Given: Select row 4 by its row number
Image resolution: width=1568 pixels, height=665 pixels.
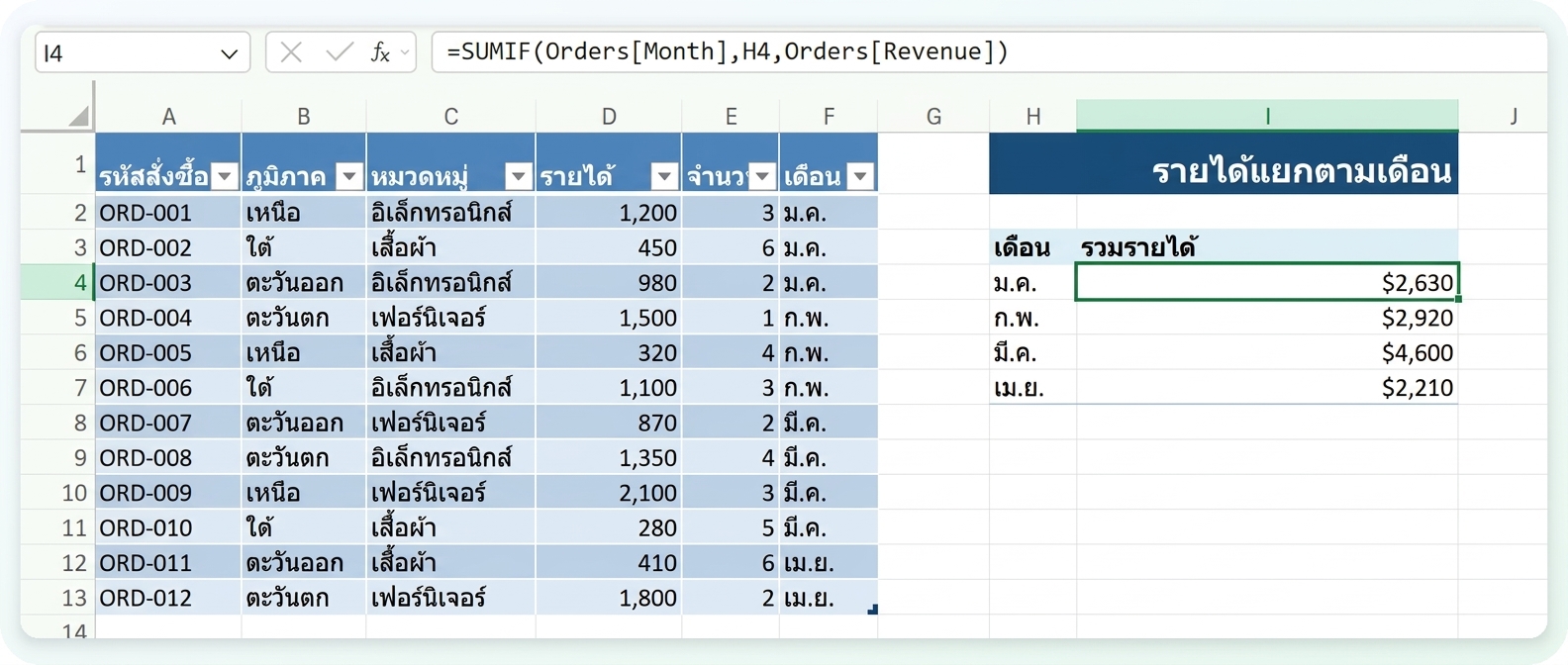Looking at the screenshot, I should (x=57, y=283).
